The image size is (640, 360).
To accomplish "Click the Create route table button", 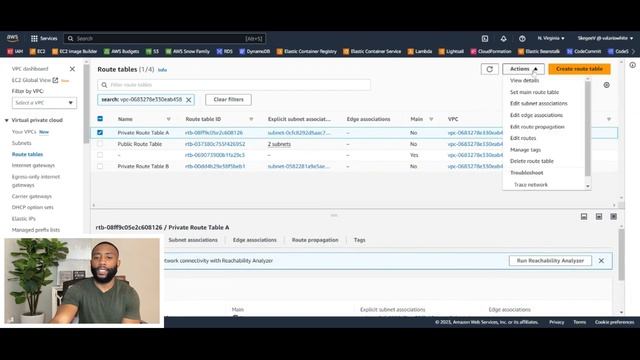I will click(579, 69).
